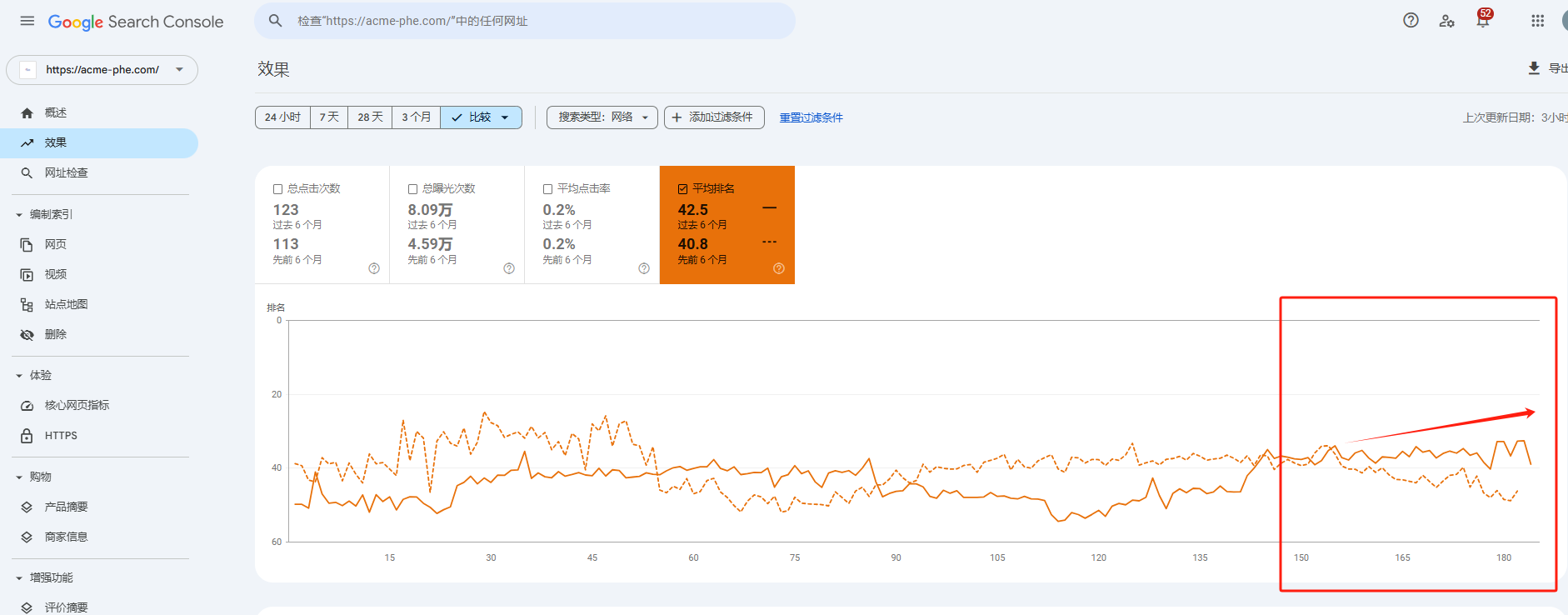Select the 3 个月 date range

pos(416,117)
